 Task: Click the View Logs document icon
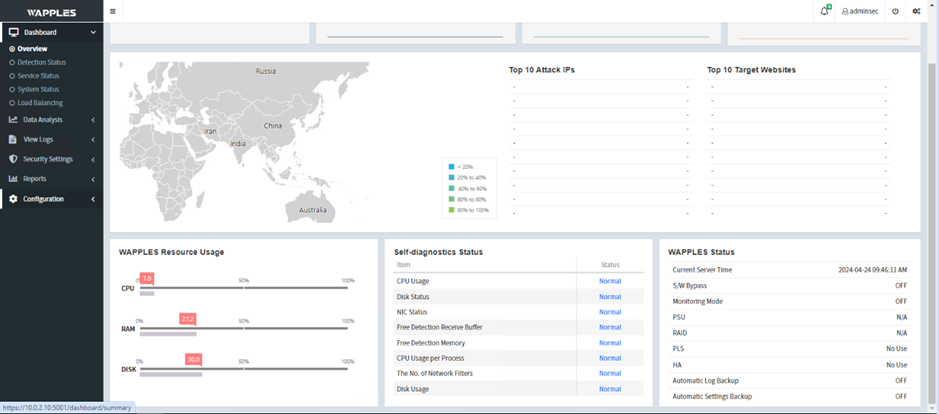13,139
